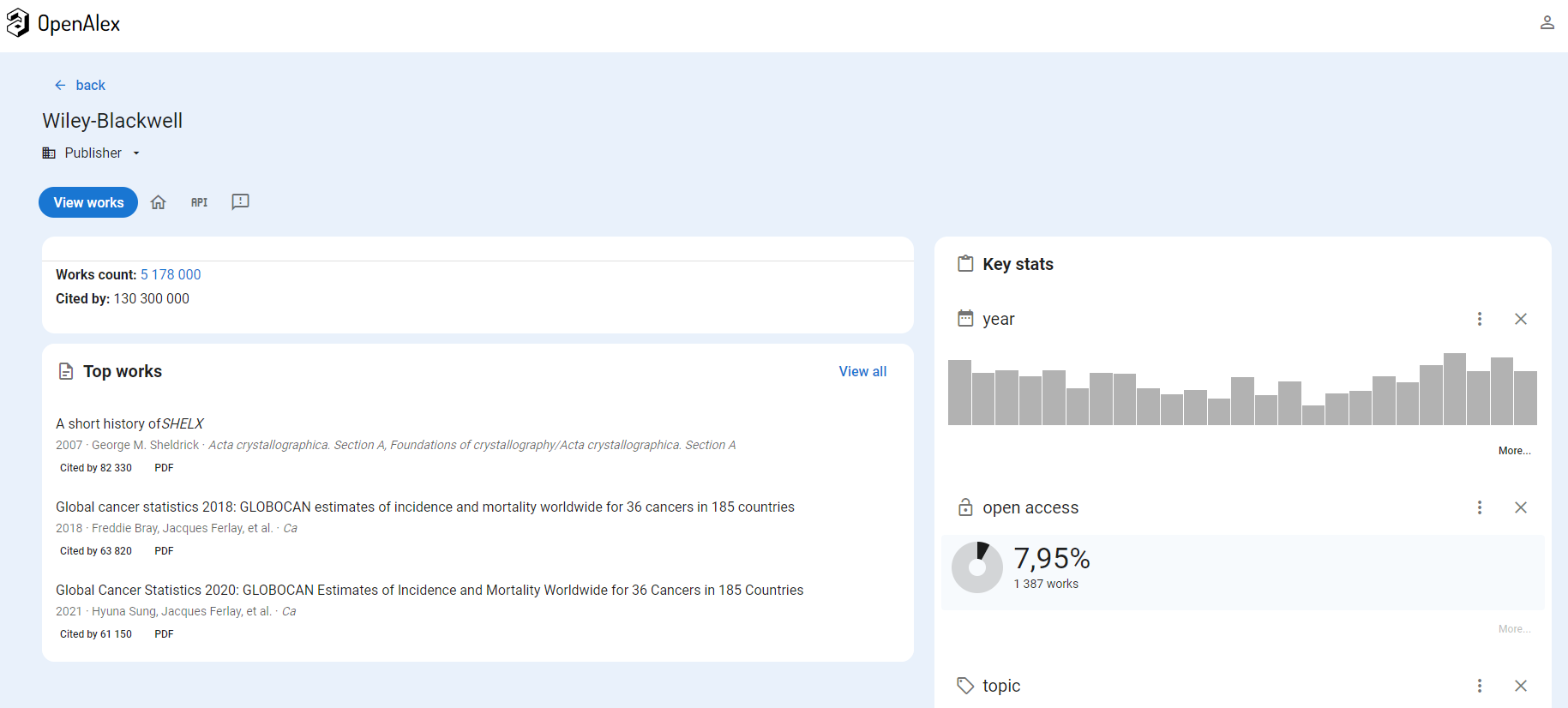This screenshot has width=1568, height=708.
Task: Open Global cancer statistics 2018 work
Action: (425, 507)
